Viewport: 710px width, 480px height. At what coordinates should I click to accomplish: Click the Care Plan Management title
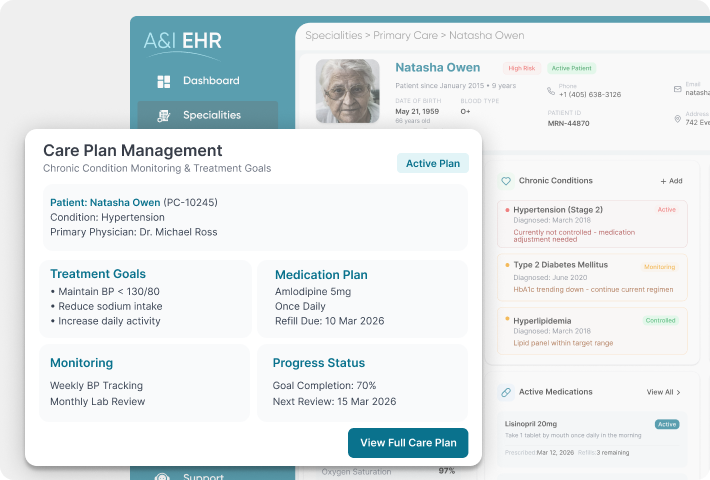(x=133, y=150)
